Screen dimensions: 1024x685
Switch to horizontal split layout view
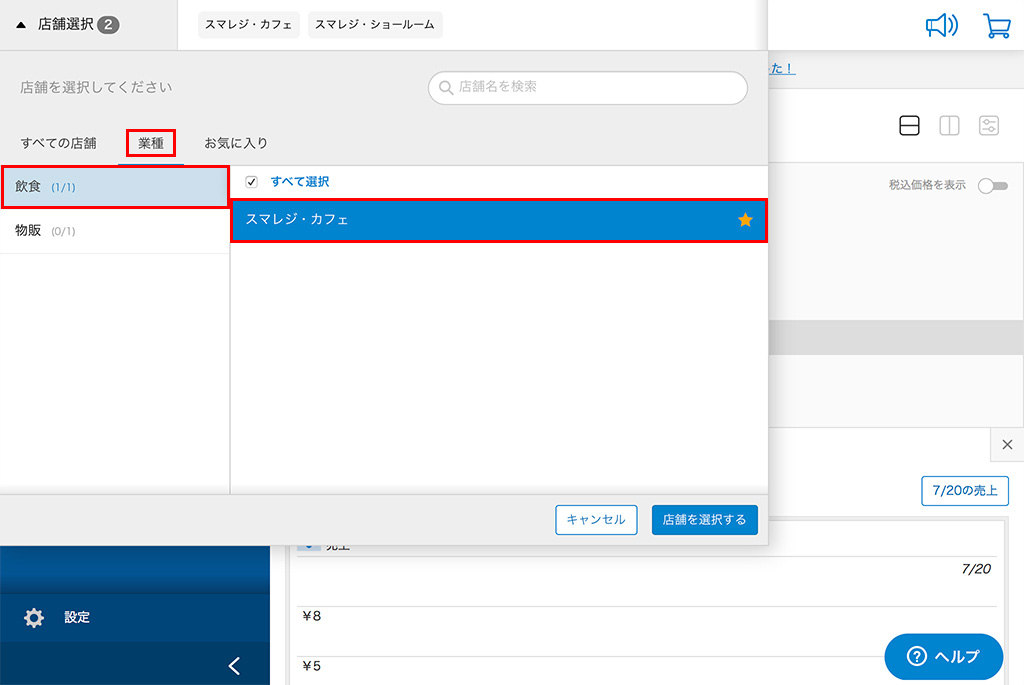tap(909, 125)
